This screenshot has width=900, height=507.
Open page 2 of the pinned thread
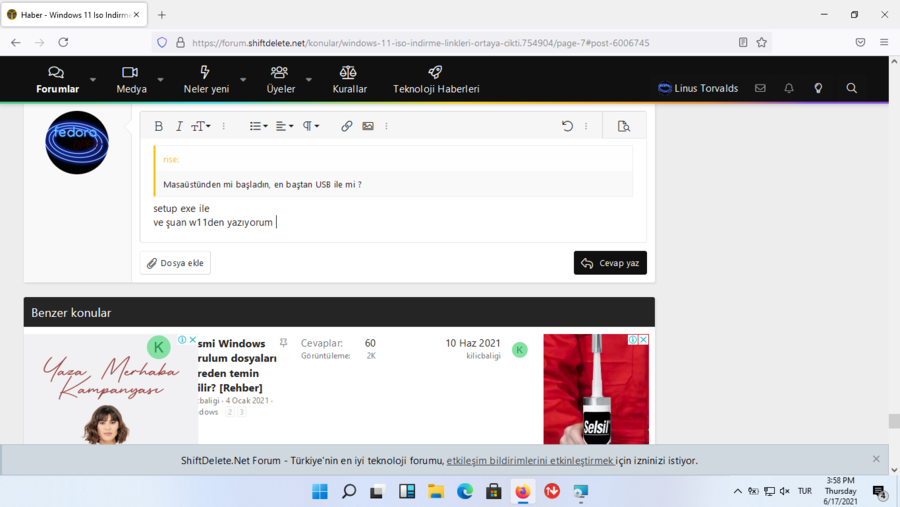click(x=230, y=412)
